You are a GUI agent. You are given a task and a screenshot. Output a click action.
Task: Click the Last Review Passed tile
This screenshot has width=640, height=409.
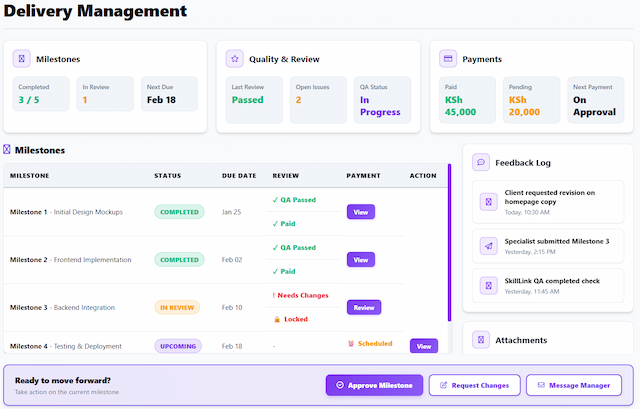[x=254, y=100]
